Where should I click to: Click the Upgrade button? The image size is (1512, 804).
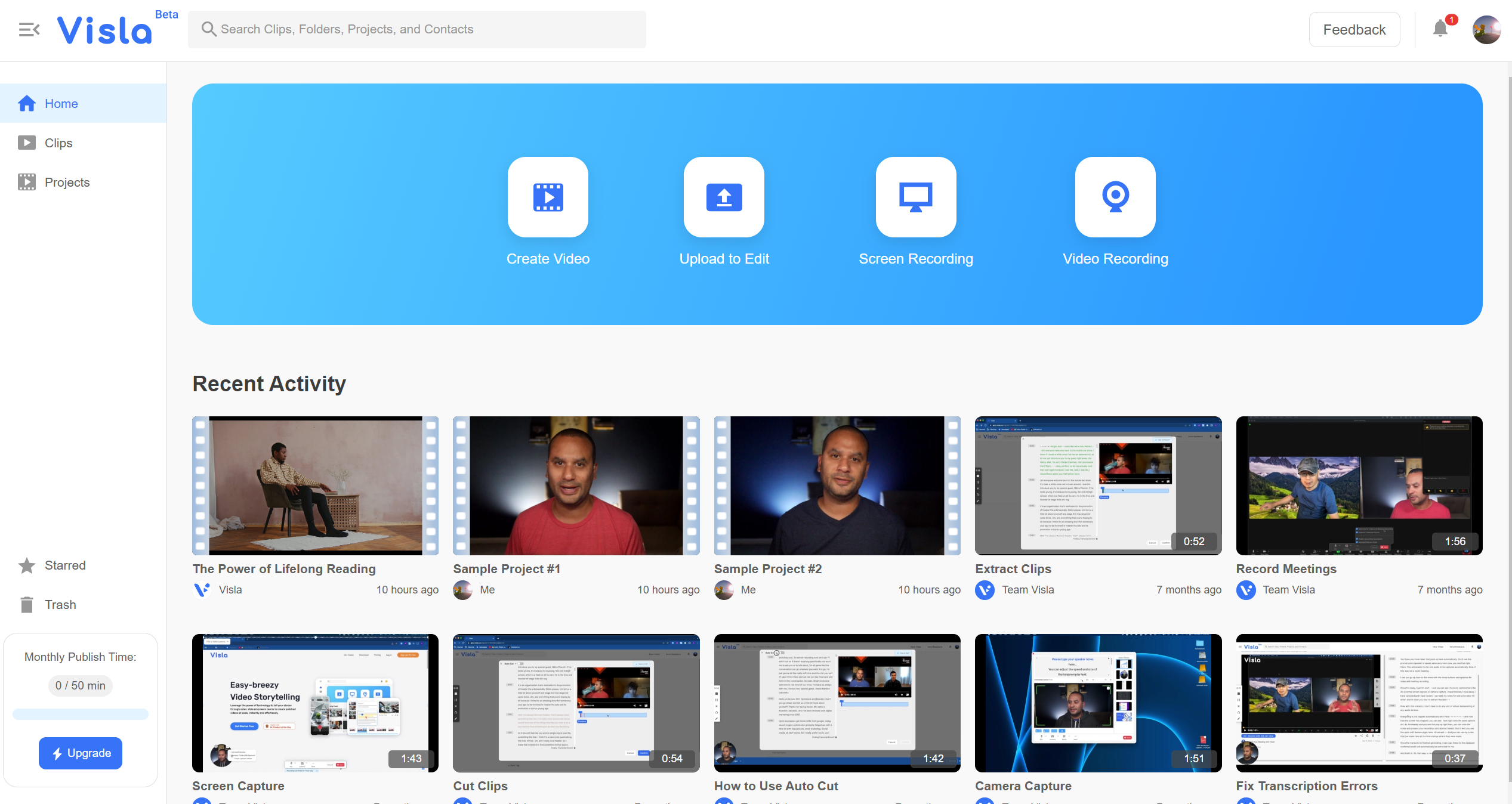coord(81,753)
